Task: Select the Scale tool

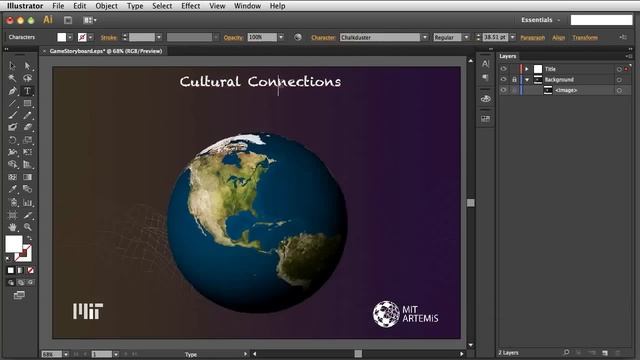Action: pyautogui.click(x=27, y=140)
